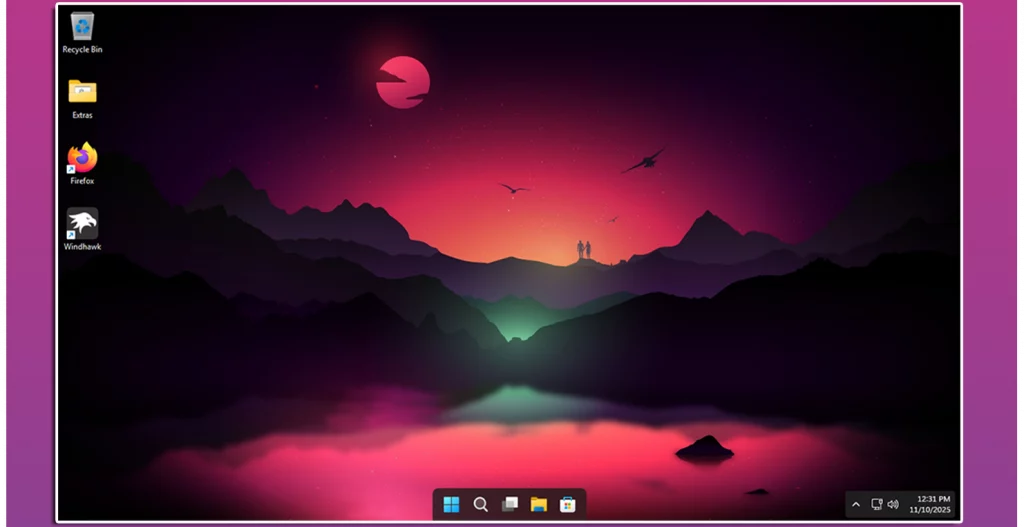Click the network icon in system tray
The height and width of the screenshot is (527, 1024).
pos(876,504)
